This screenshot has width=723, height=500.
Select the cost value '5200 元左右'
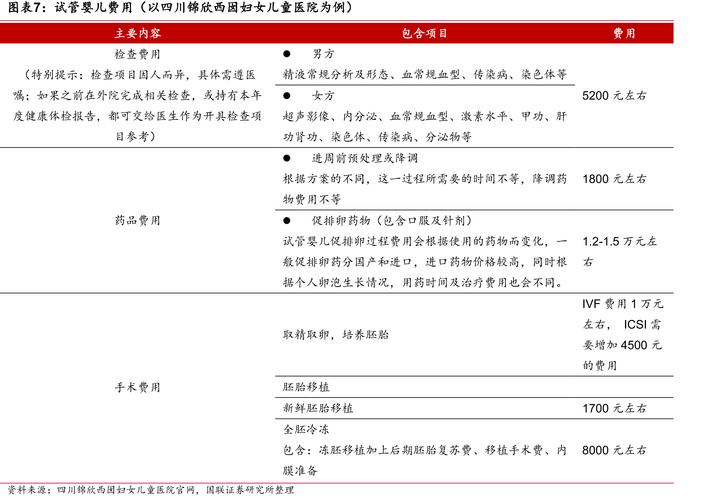(x=614, y=95)
